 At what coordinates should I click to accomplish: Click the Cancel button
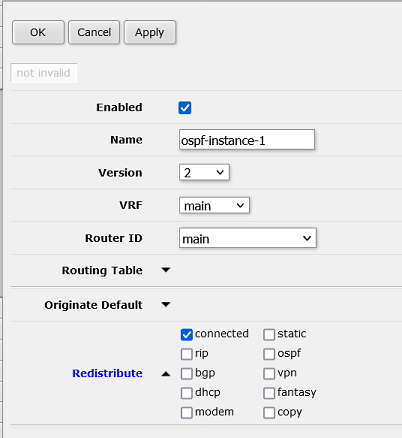click(94, 32)
